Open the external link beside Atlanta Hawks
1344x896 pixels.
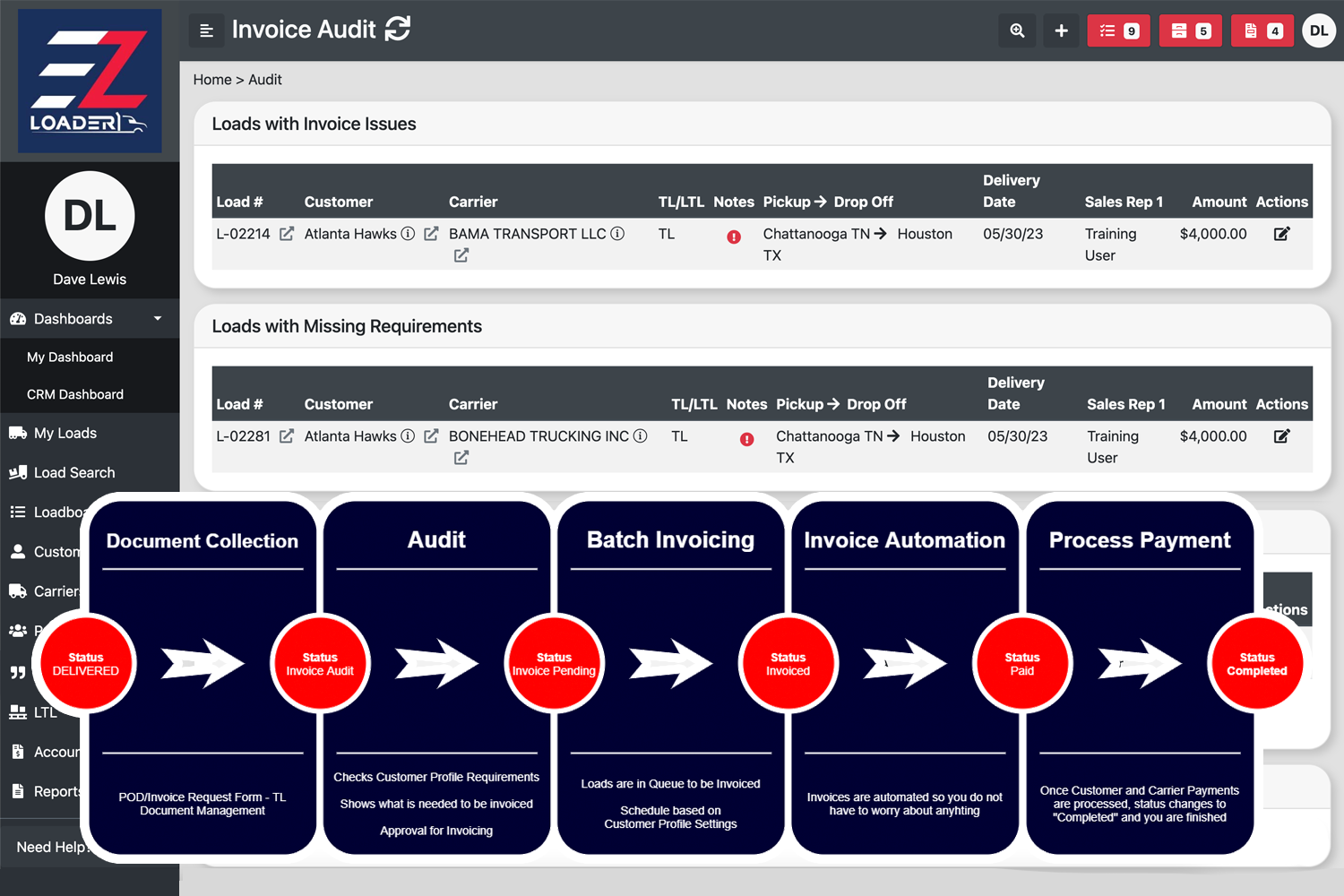(x=430, y=233)
